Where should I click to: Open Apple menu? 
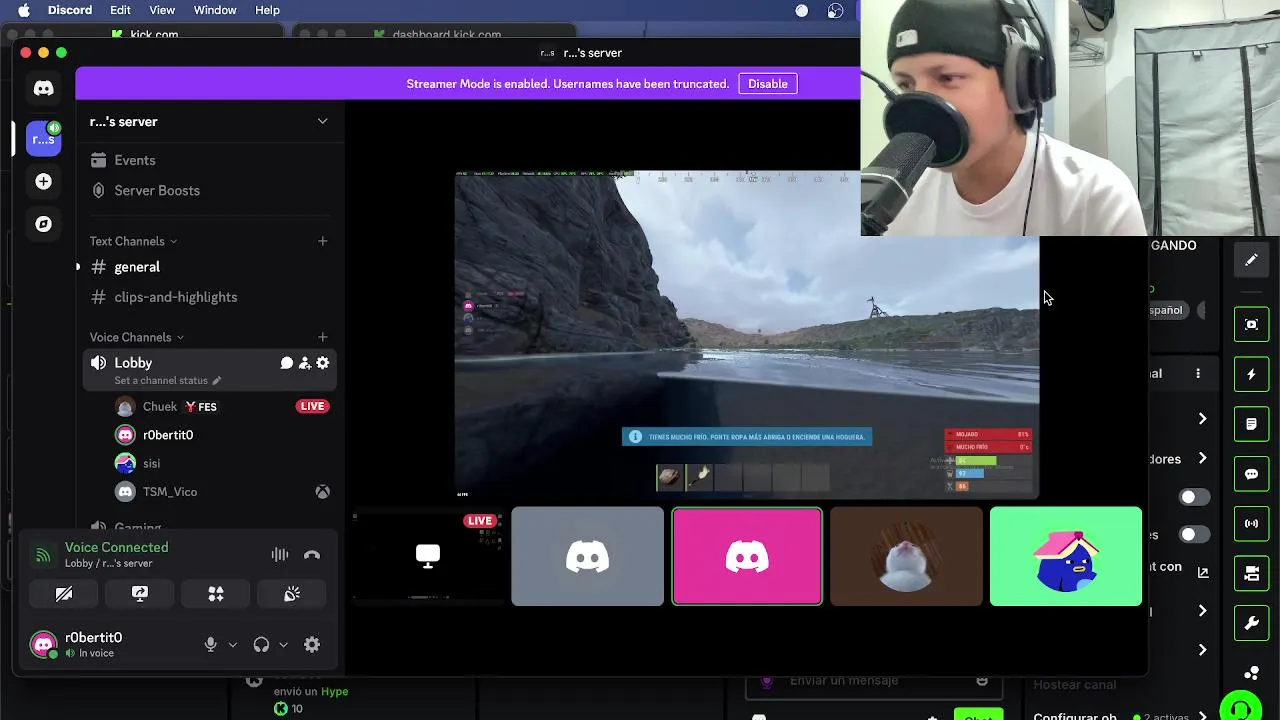(24, 10)
